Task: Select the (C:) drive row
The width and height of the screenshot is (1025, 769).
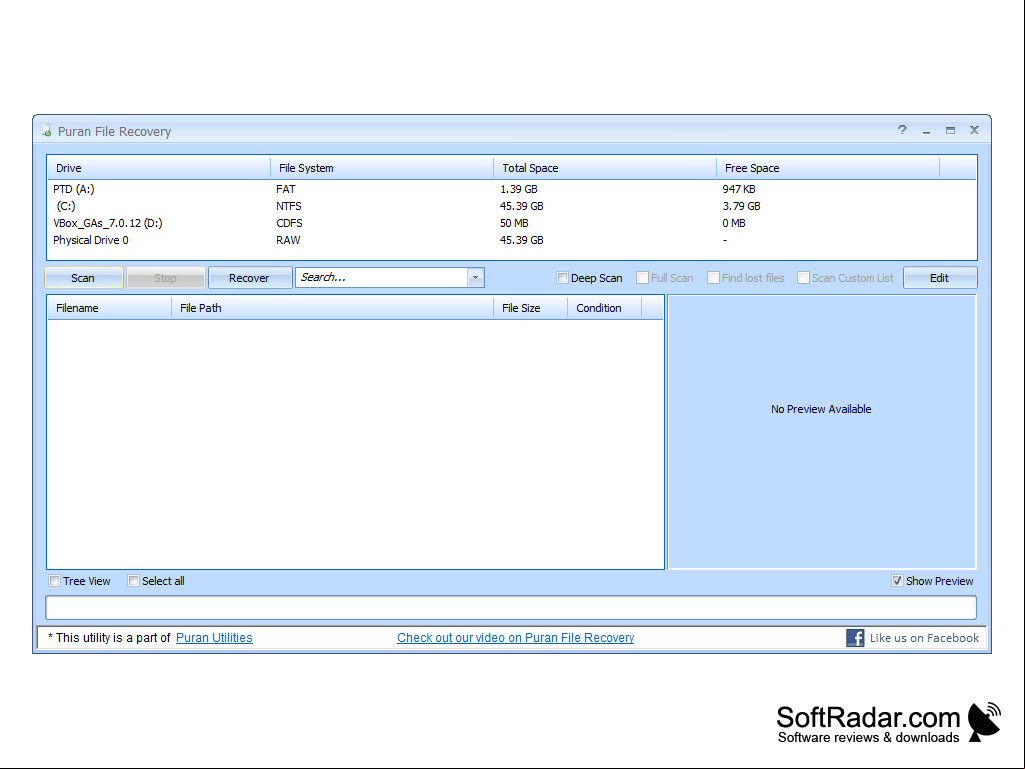Action: click(x=512, y=206)
